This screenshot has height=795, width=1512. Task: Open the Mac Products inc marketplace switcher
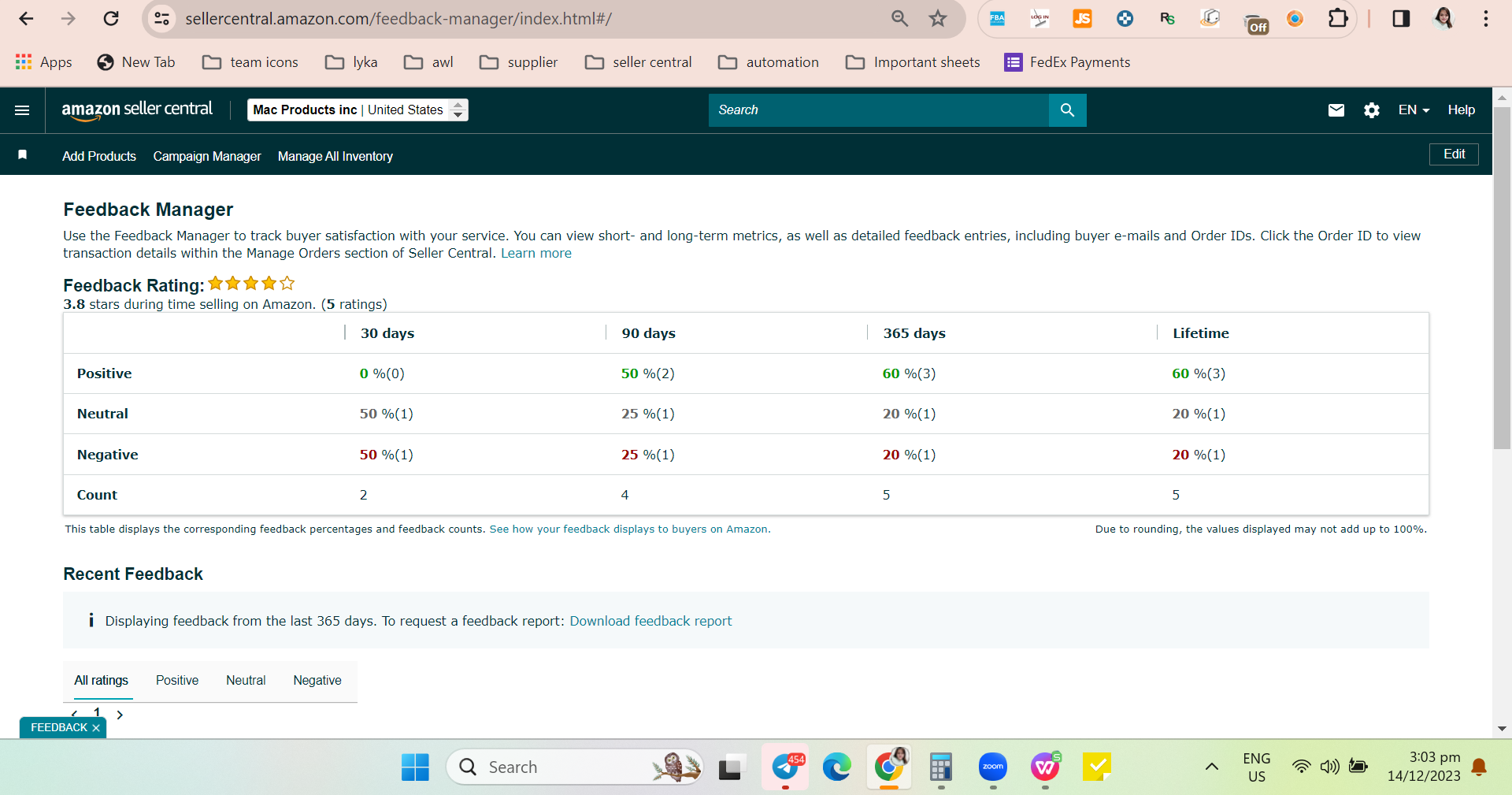click(358, 110)
